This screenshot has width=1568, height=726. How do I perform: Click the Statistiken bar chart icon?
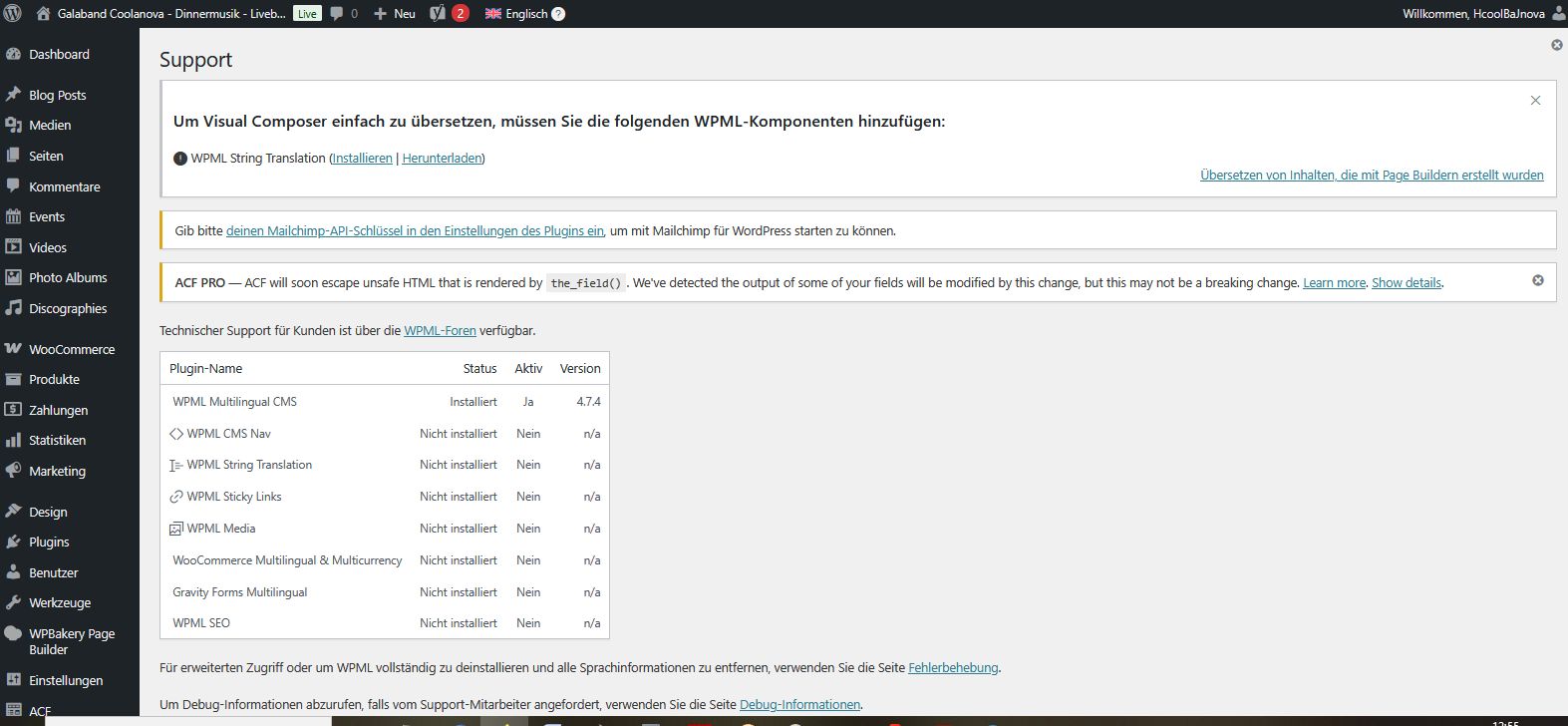(x=13, y=440)
